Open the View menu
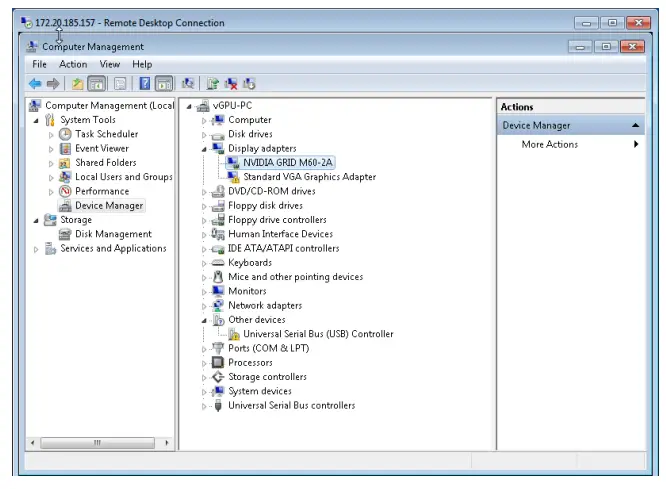 pos(110,65)
